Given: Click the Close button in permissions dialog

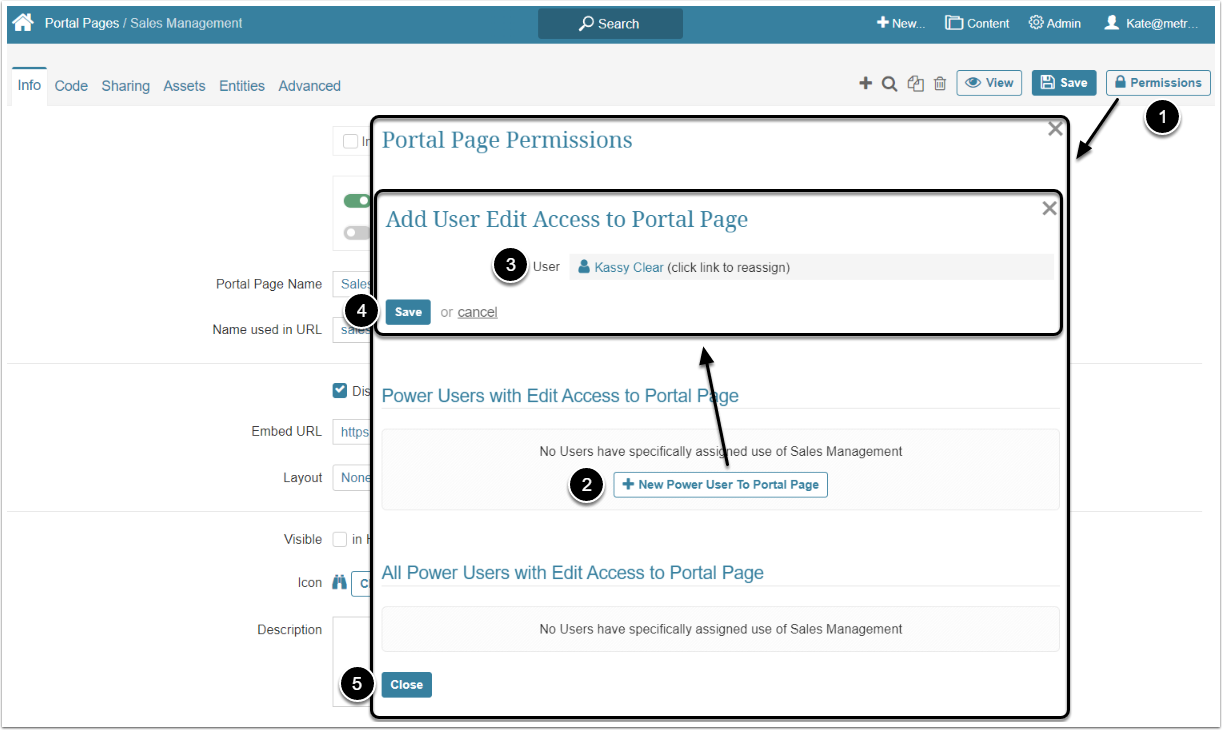Looking at the screenshot, I should pos(406,685).
